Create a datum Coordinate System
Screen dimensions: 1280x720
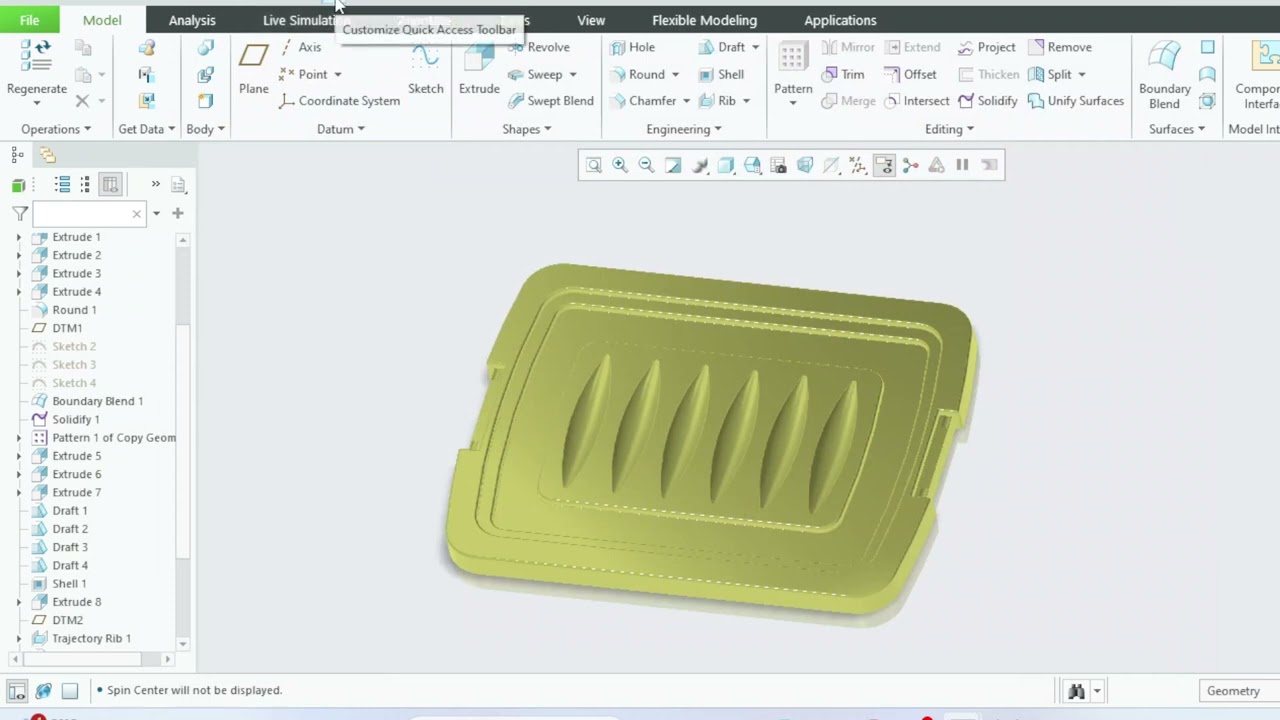pyautogui.click(x=339, y=101)
